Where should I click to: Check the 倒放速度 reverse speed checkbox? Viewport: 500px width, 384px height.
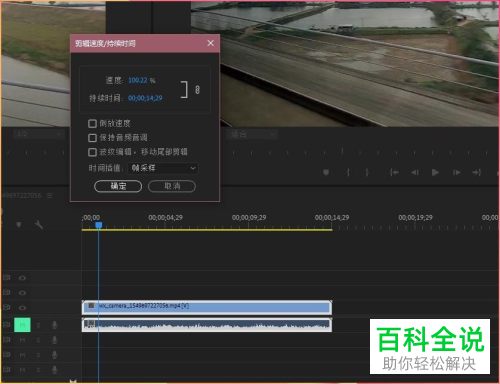(92, 124)
